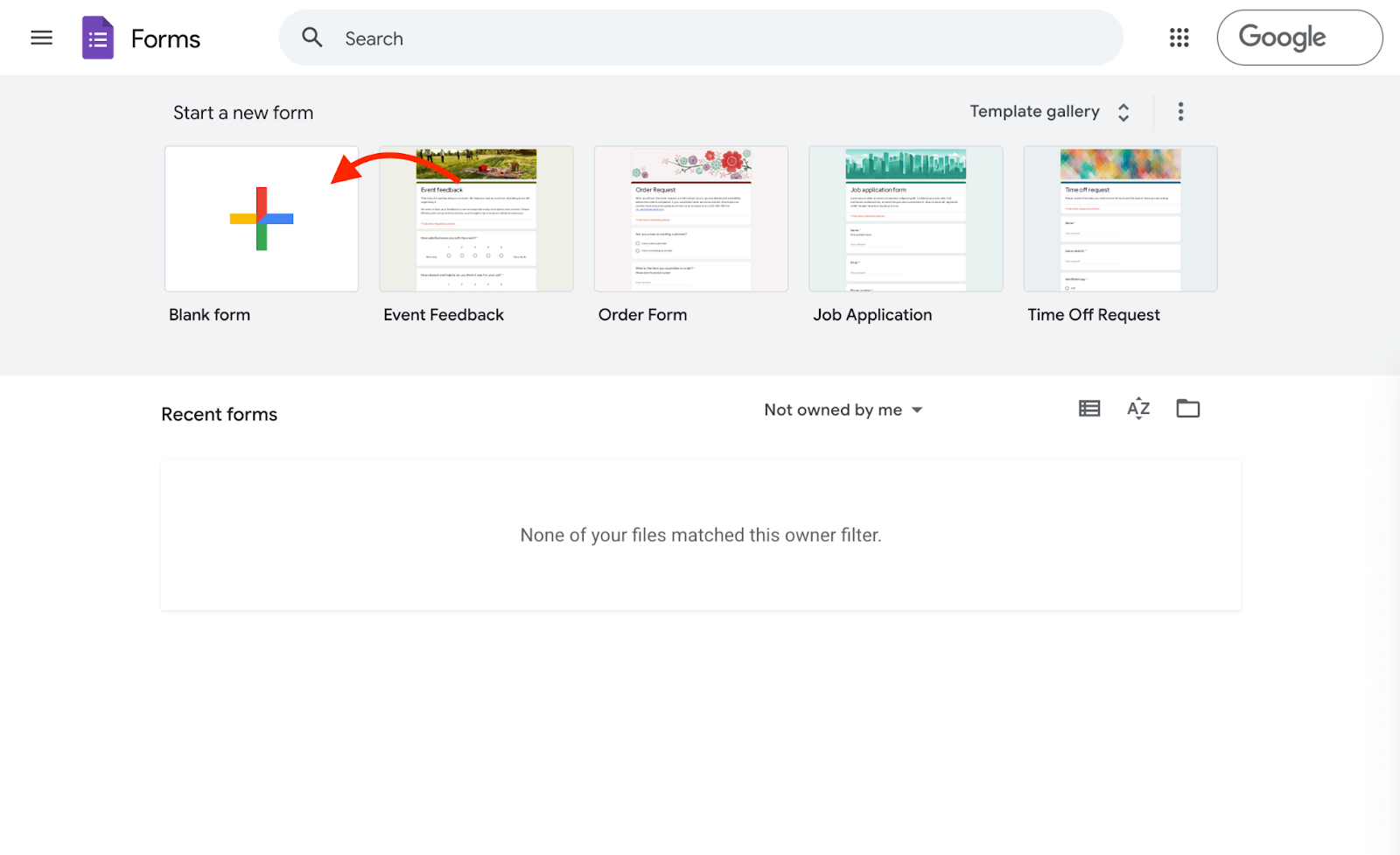Open the main hamburger menu

tap(41, 38)
